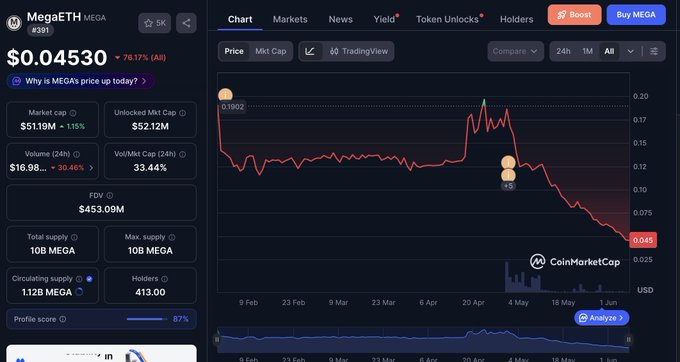Click the Boost button
Screen dimensions: 680x362
(x=574, y=15)
